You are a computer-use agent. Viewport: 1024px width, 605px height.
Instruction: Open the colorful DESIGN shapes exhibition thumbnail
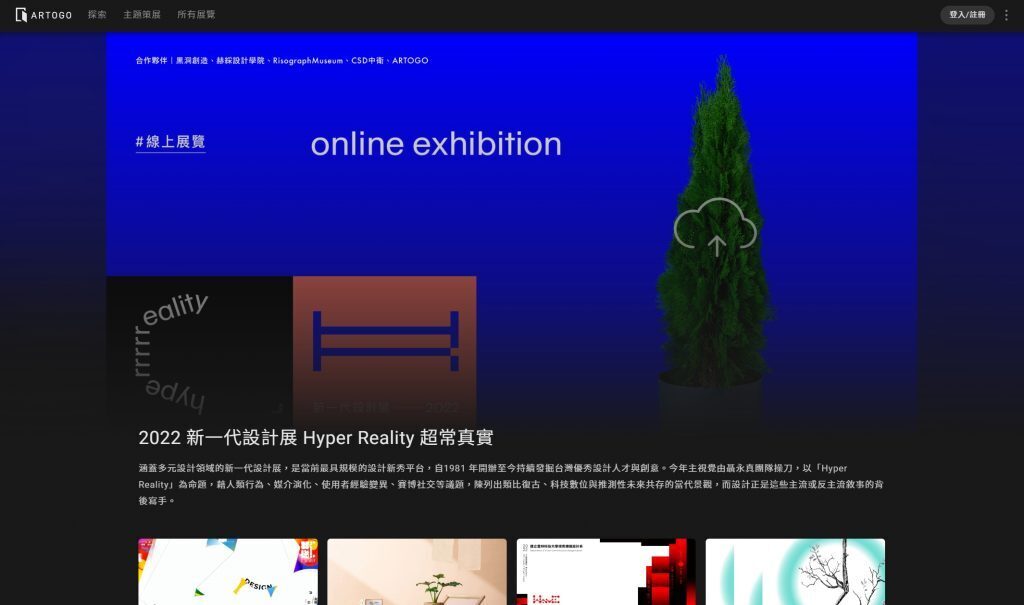[x=228, y=572]
